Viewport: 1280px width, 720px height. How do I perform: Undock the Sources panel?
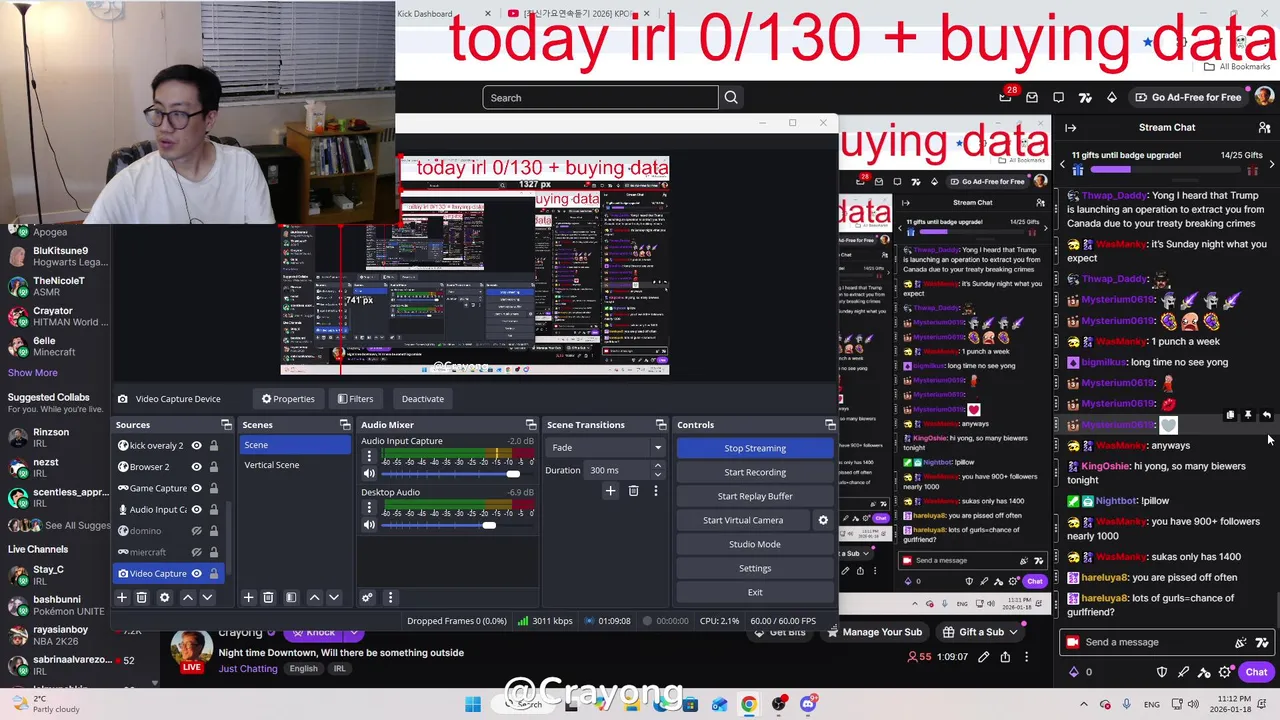coord(226,425)
